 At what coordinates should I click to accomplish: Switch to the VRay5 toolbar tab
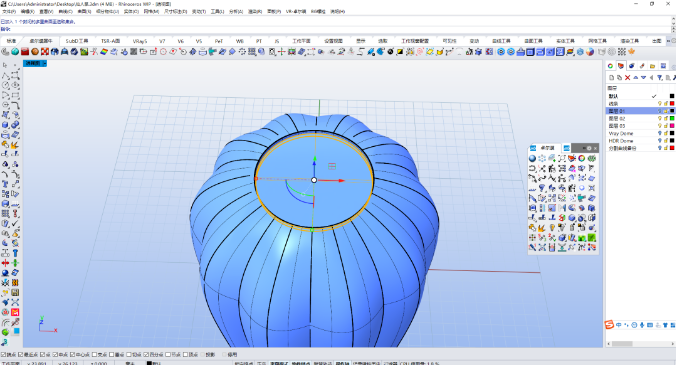(x=140, y=41)
